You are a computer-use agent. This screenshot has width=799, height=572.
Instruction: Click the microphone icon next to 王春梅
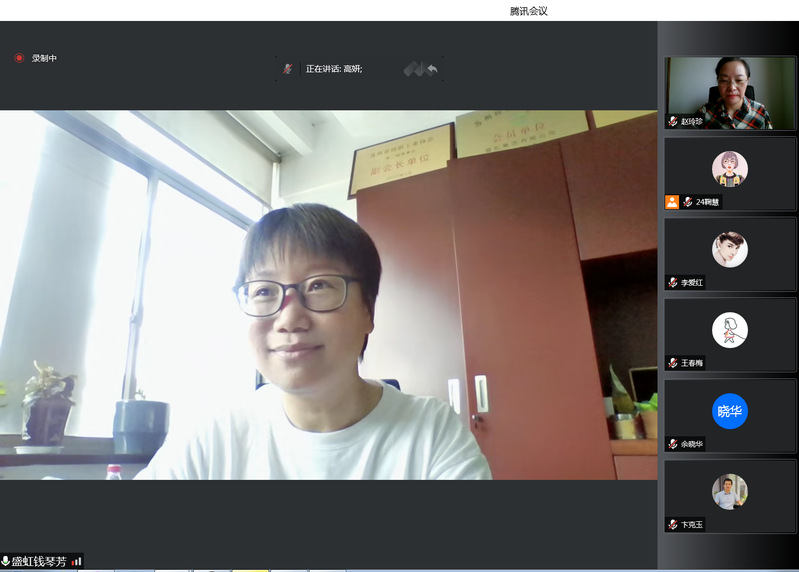tap(673, 363)
